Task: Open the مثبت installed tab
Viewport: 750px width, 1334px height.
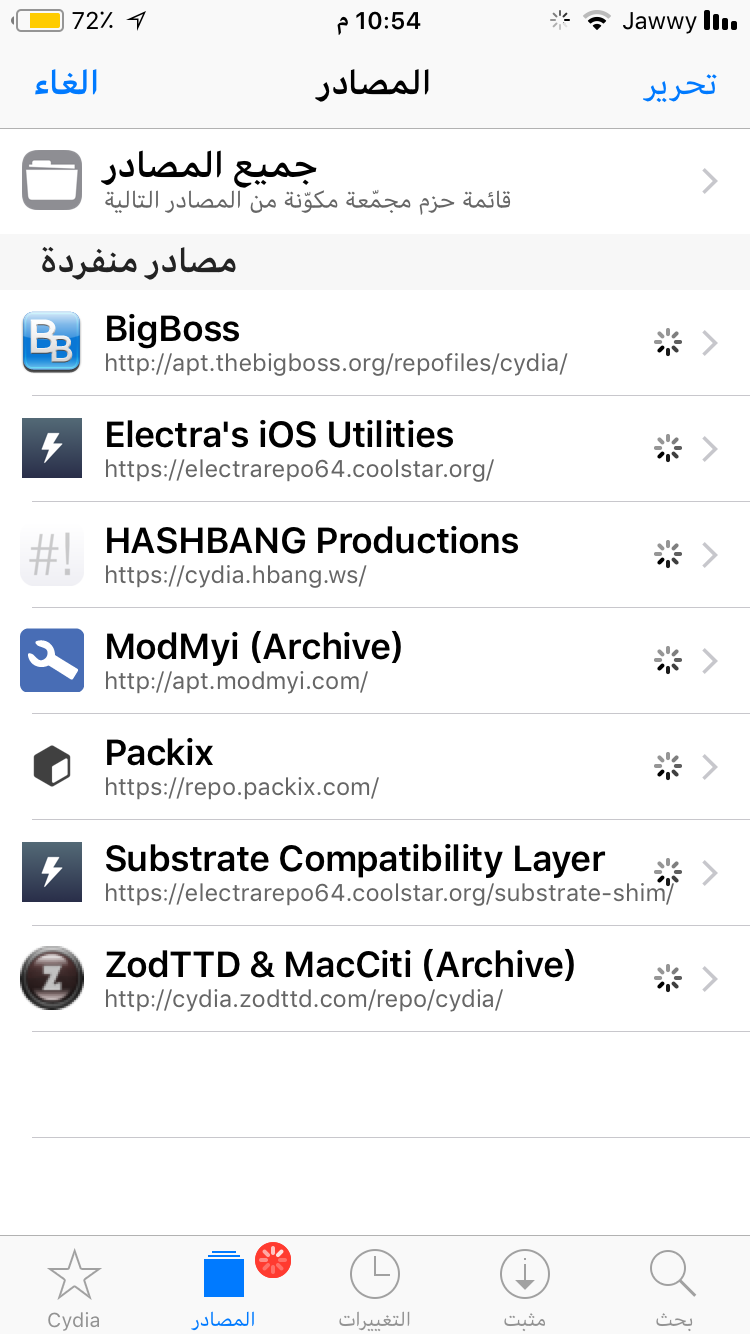Action: point(525,1289)
